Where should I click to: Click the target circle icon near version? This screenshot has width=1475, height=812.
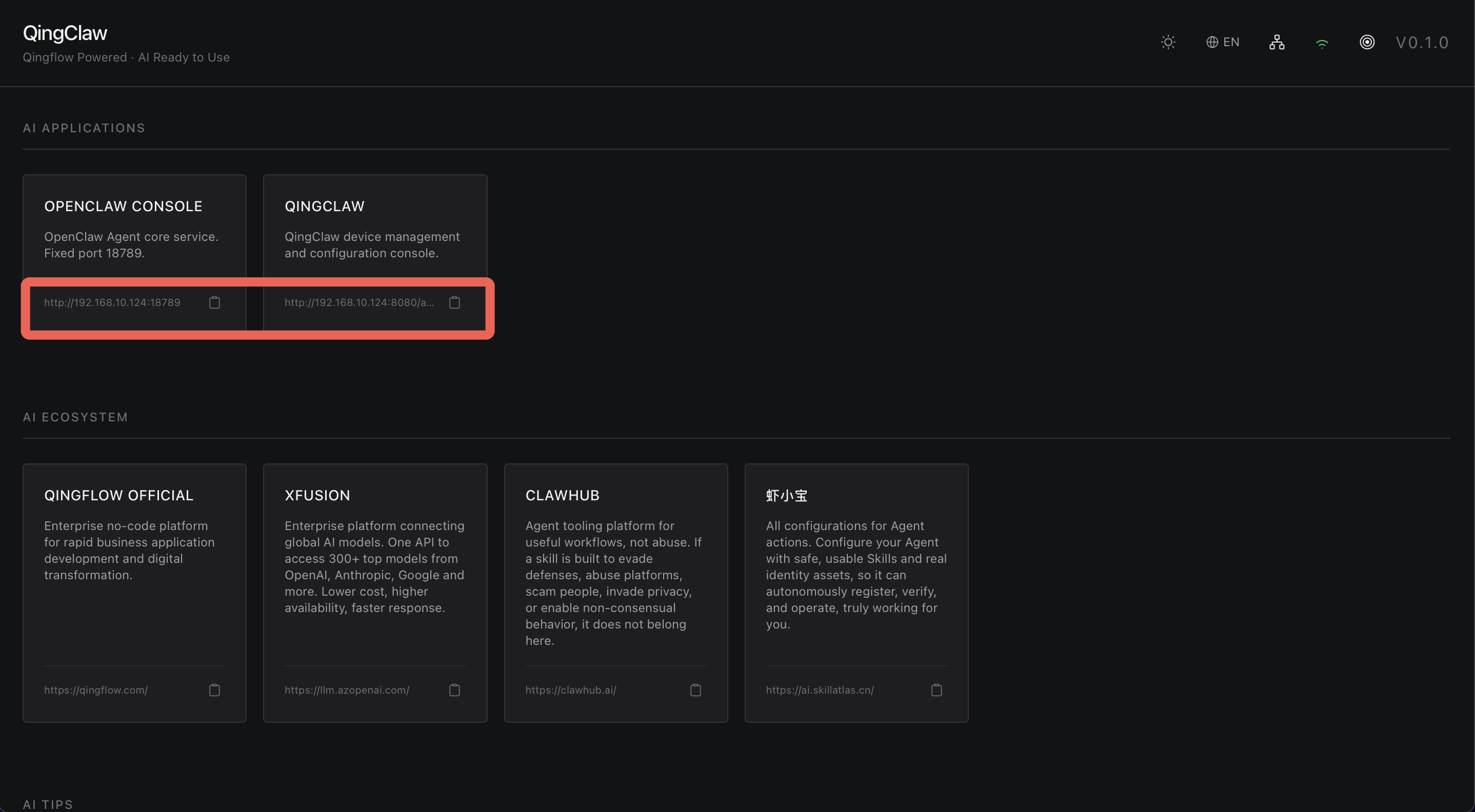click(x=1367, y=43)
